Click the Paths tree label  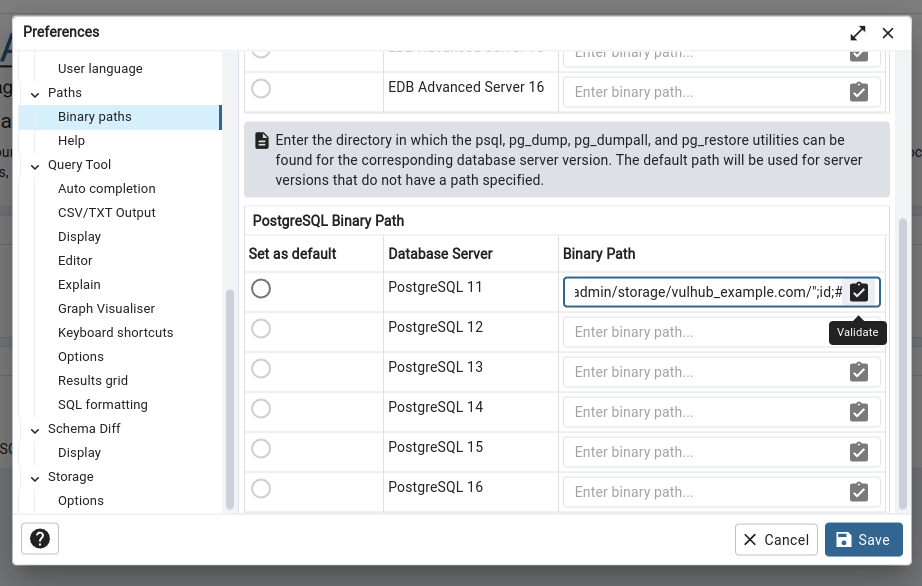click(x=65, y=93)
